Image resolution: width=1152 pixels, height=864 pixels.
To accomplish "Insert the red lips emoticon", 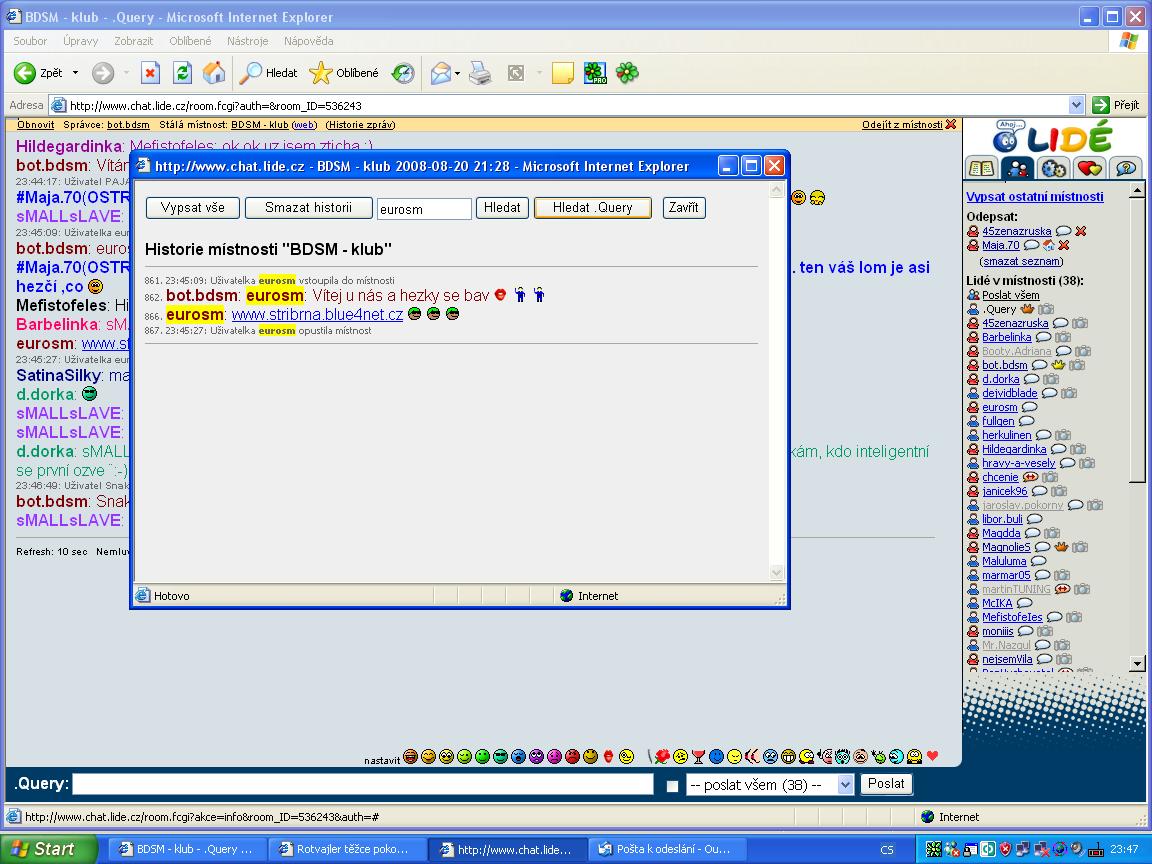I will tap(608, 757).
